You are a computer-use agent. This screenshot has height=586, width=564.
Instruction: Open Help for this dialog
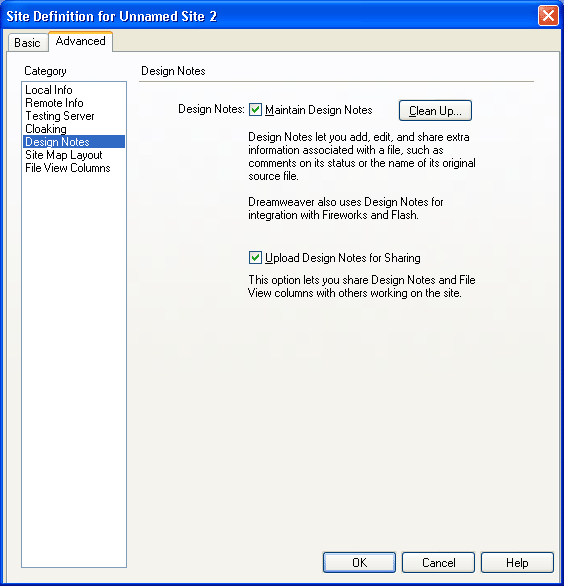(517, 562)
